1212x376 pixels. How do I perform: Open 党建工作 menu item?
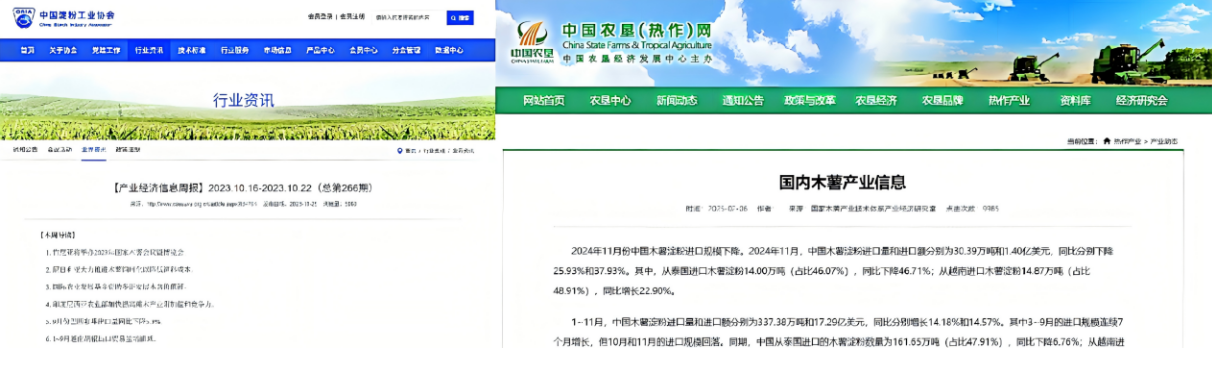[105, 50]
